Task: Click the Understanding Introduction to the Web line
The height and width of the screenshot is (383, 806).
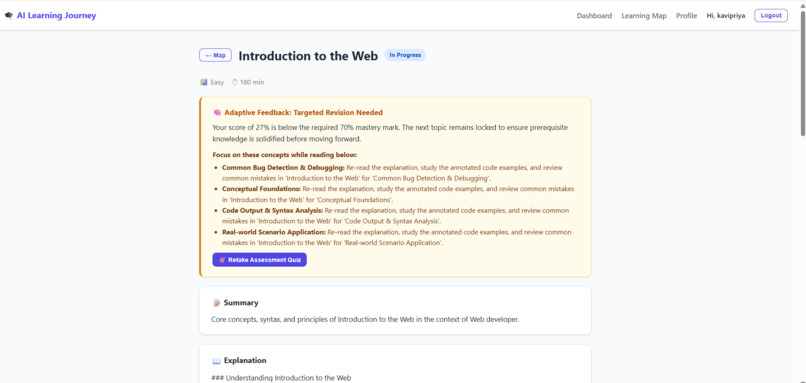Action: (281, 378)
